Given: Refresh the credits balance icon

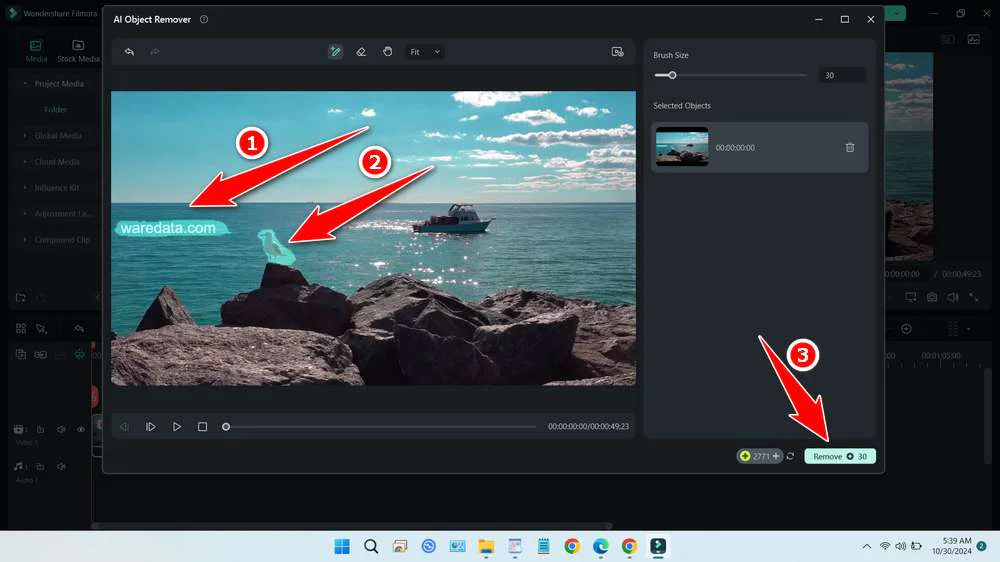Looking at the screenshot, I should (x=791, y=456).
